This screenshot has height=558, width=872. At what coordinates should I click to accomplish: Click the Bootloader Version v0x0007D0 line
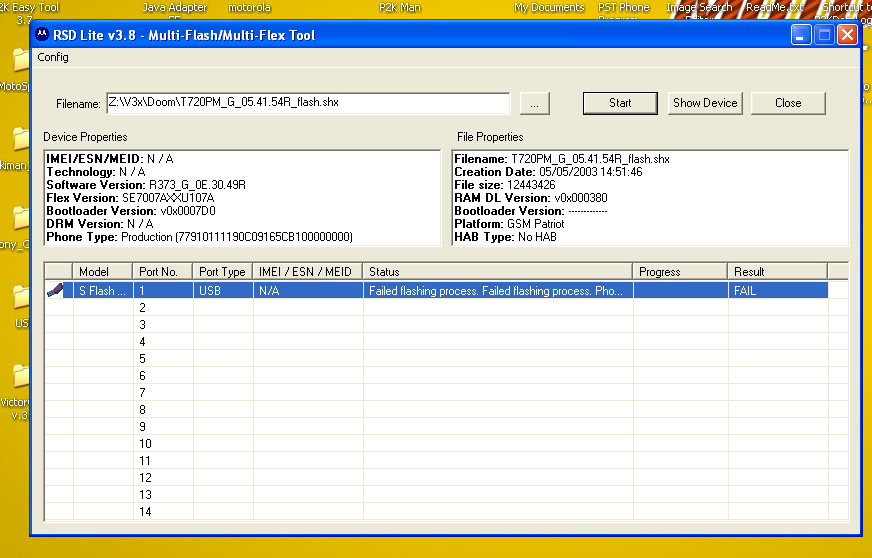(x=131, y=211)
